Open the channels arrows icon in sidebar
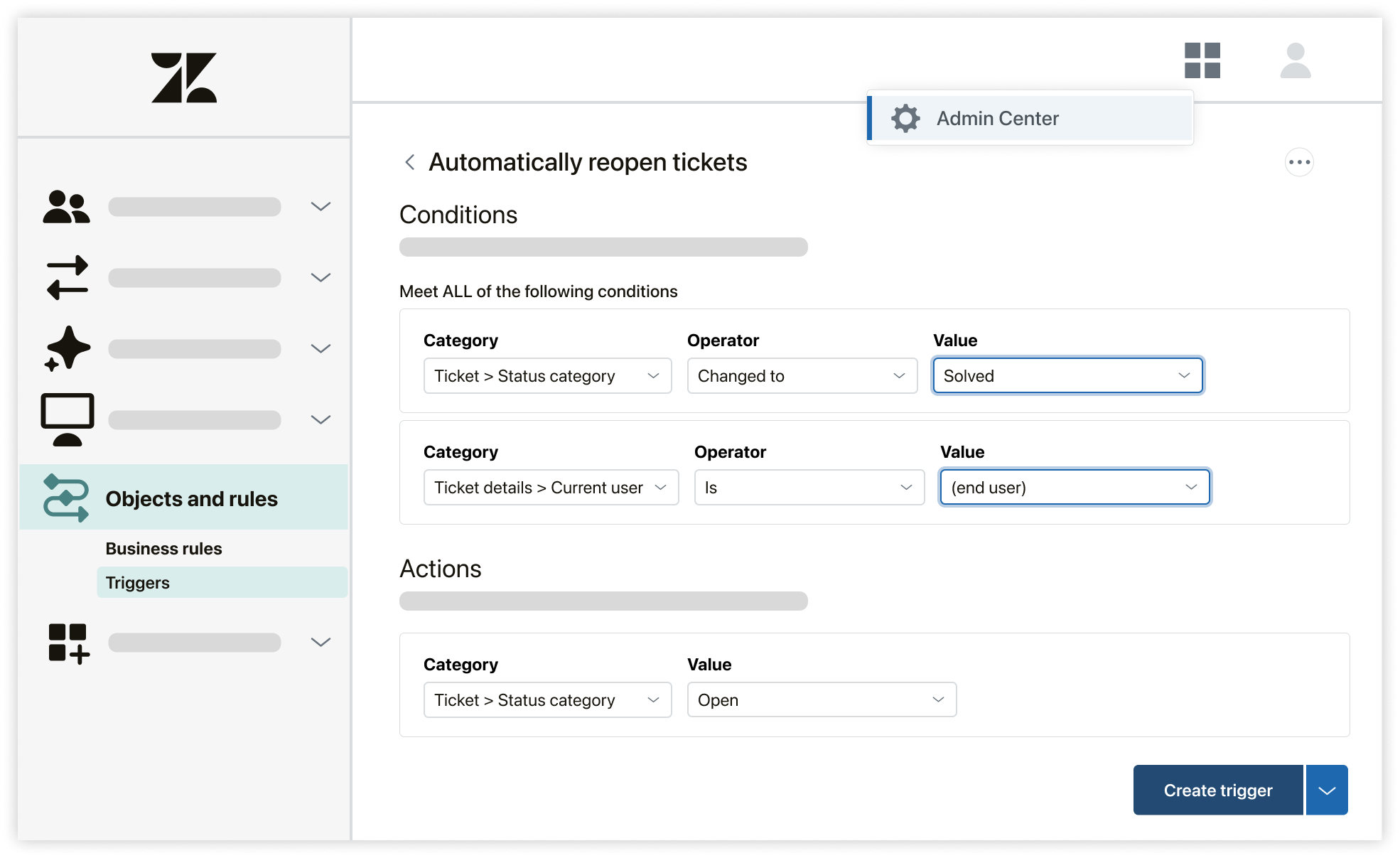 (x=68, y=277)
